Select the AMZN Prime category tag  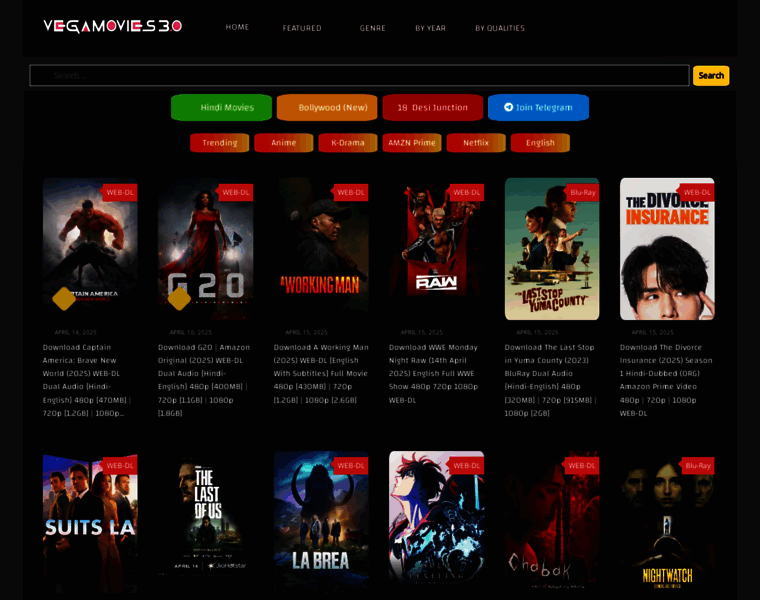pyautogui.click(x=412, y=143)
